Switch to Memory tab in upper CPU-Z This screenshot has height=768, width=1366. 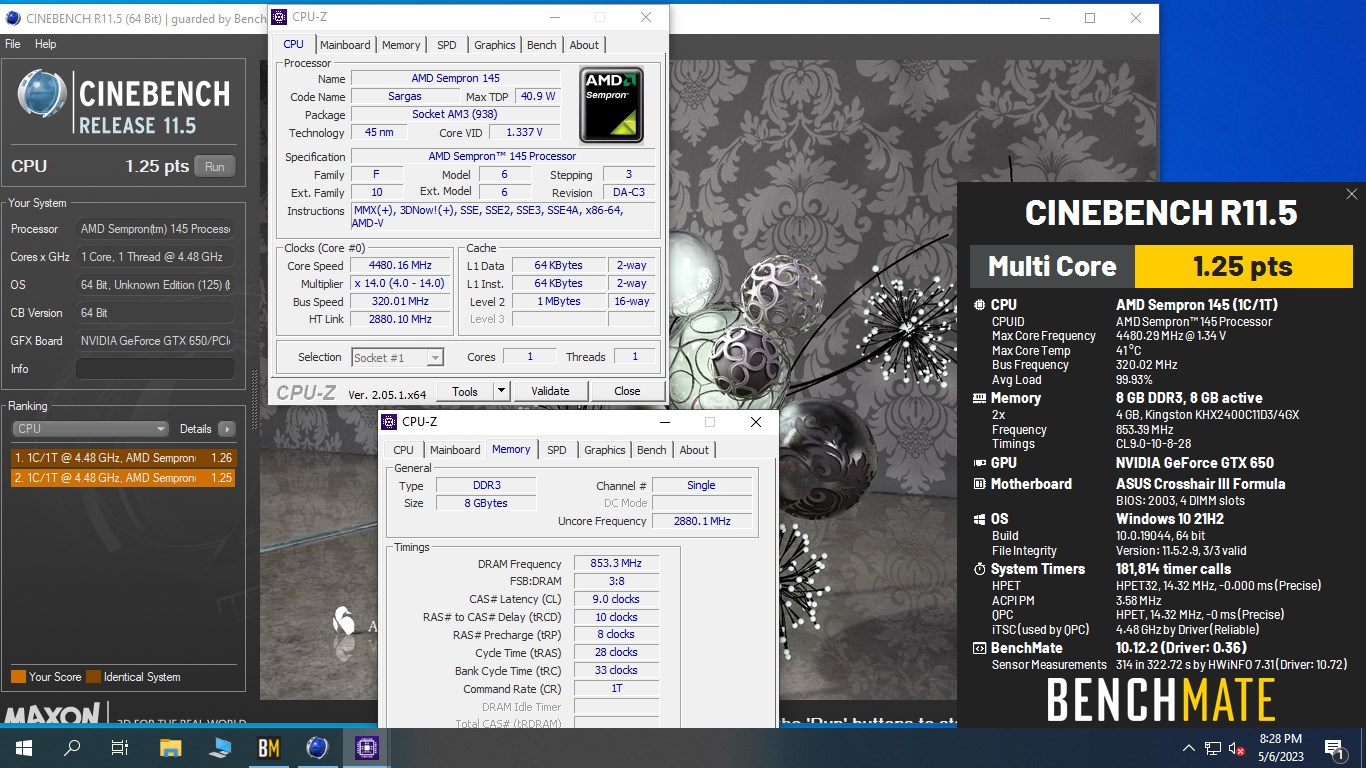pyautogui.click(x=401, y=45)
